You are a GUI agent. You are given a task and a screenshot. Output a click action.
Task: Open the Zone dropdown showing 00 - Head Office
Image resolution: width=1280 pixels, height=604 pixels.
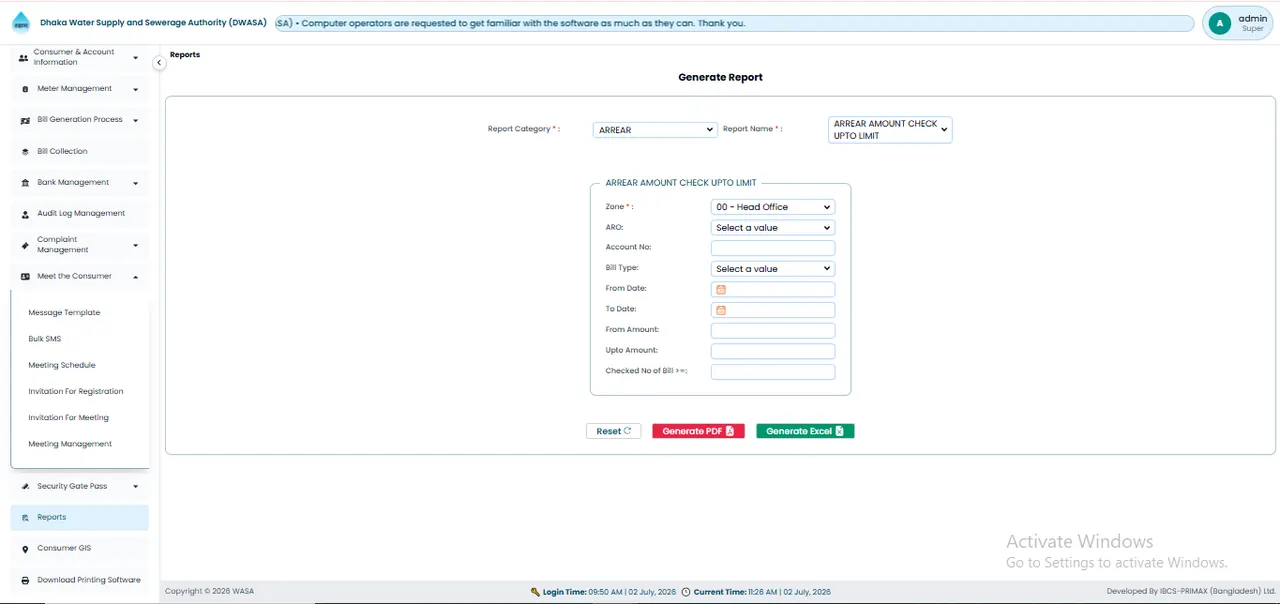[772, 207]
